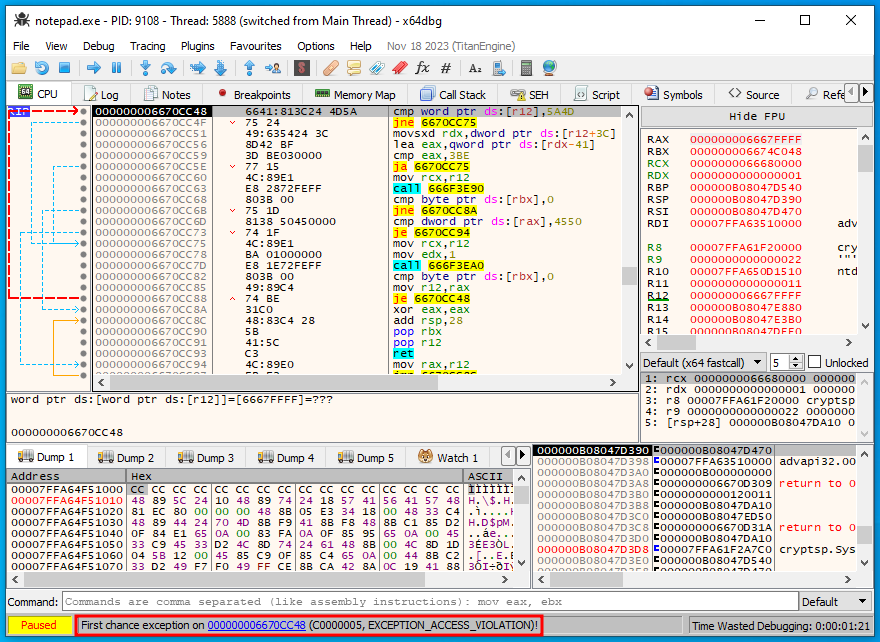Image resolution: width=880 pixels, height=642 pixels.
Task: Enable the Unlocked checkbox
Action: click(815, 362)
